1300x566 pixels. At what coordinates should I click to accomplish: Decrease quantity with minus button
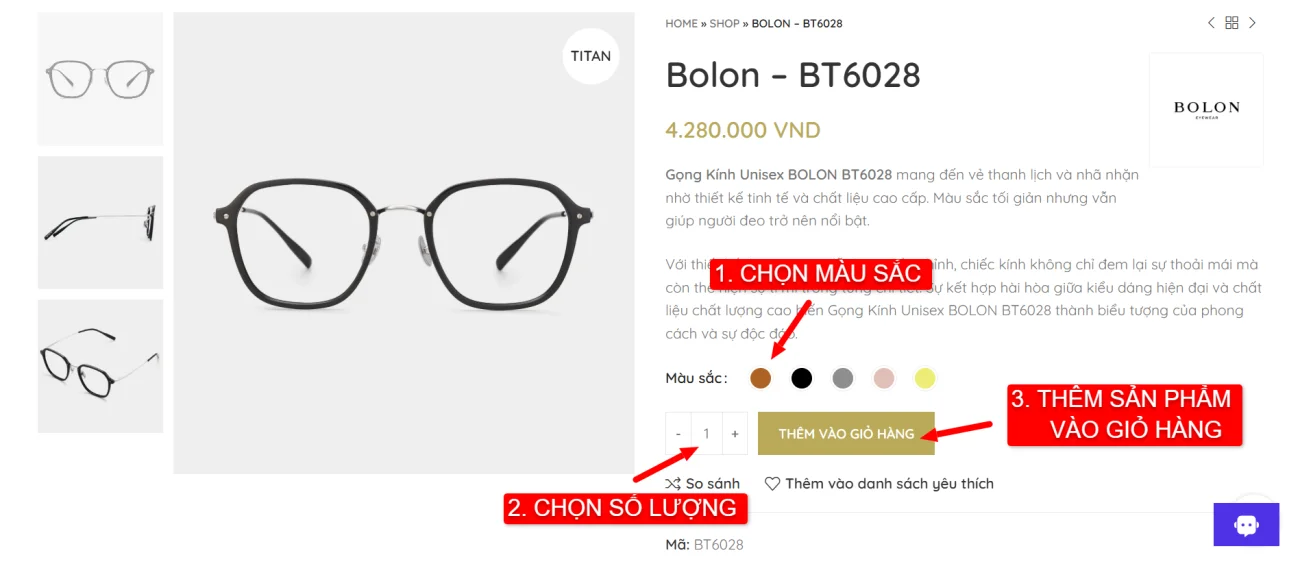coord(678,433)
